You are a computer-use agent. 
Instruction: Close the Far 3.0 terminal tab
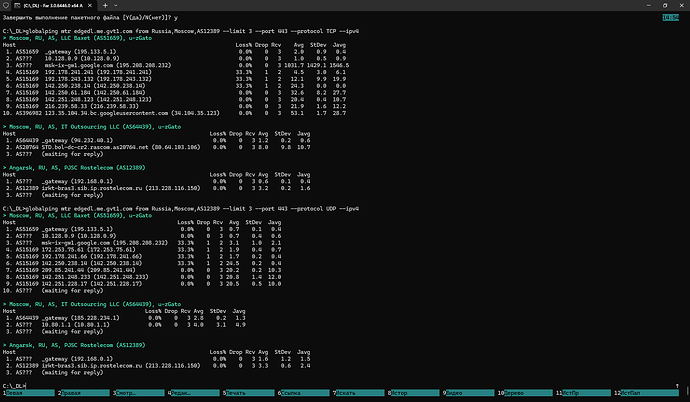[x=90, y=5]
